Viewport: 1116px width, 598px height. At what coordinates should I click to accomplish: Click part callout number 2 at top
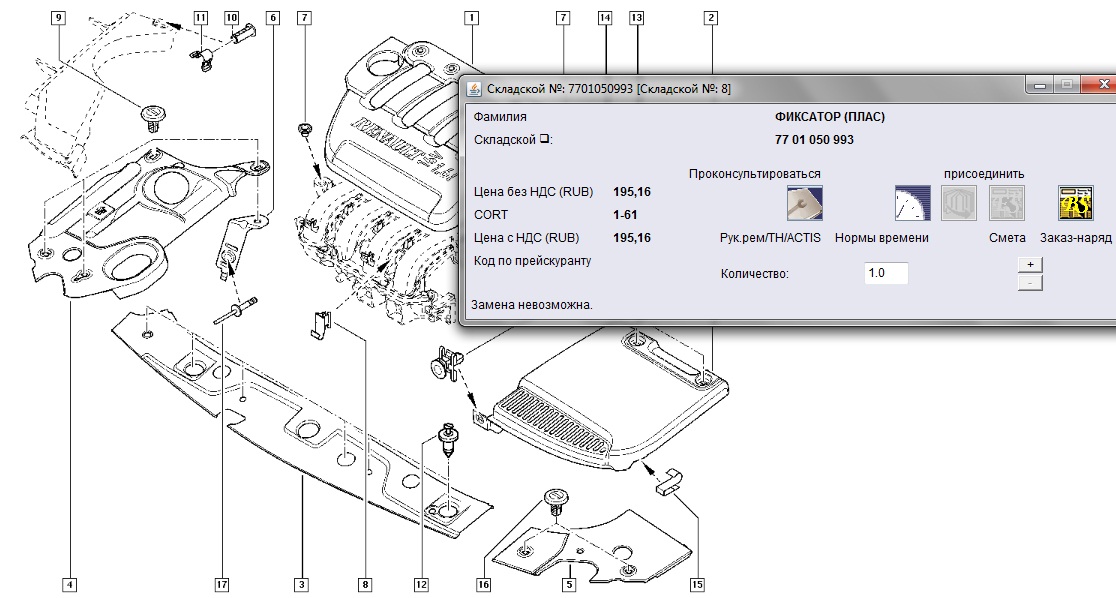point(711,18)
